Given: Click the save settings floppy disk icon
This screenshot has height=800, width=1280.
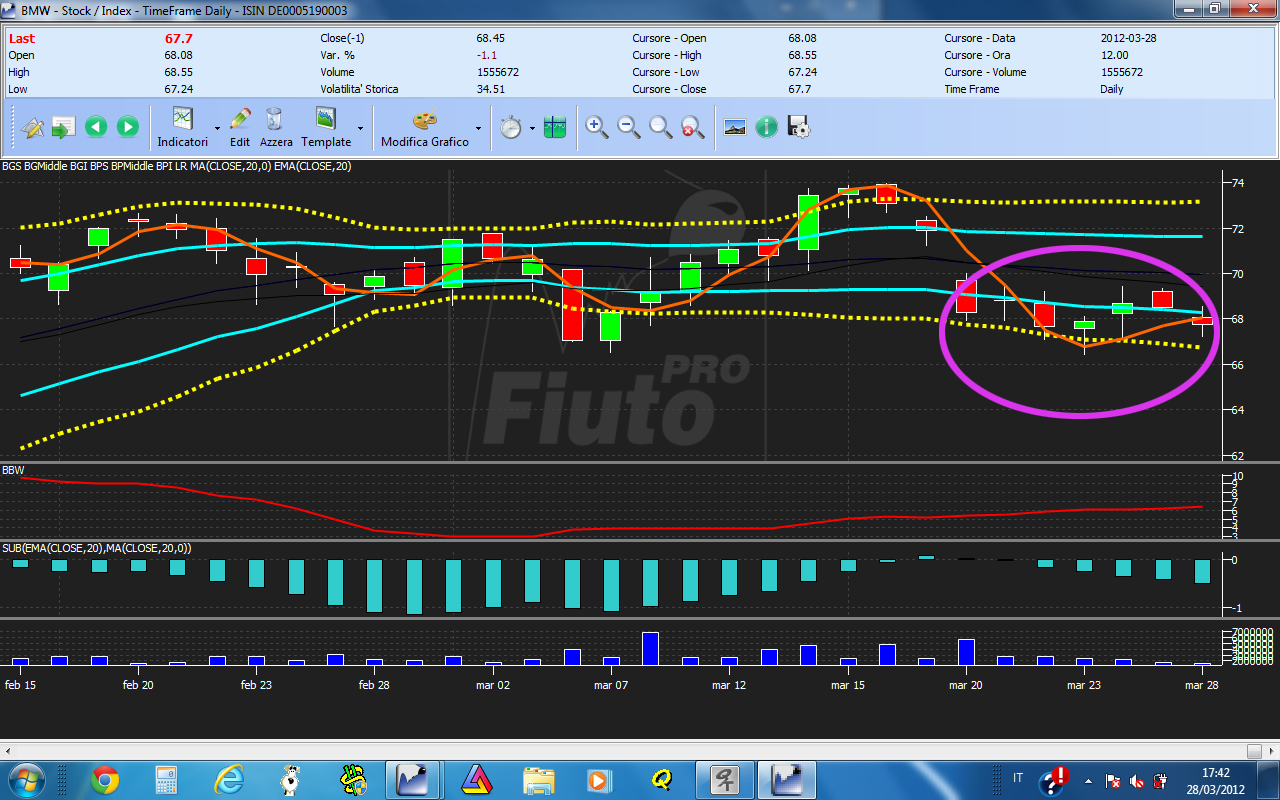Looking at the screenshot, I should coord(799,127).
